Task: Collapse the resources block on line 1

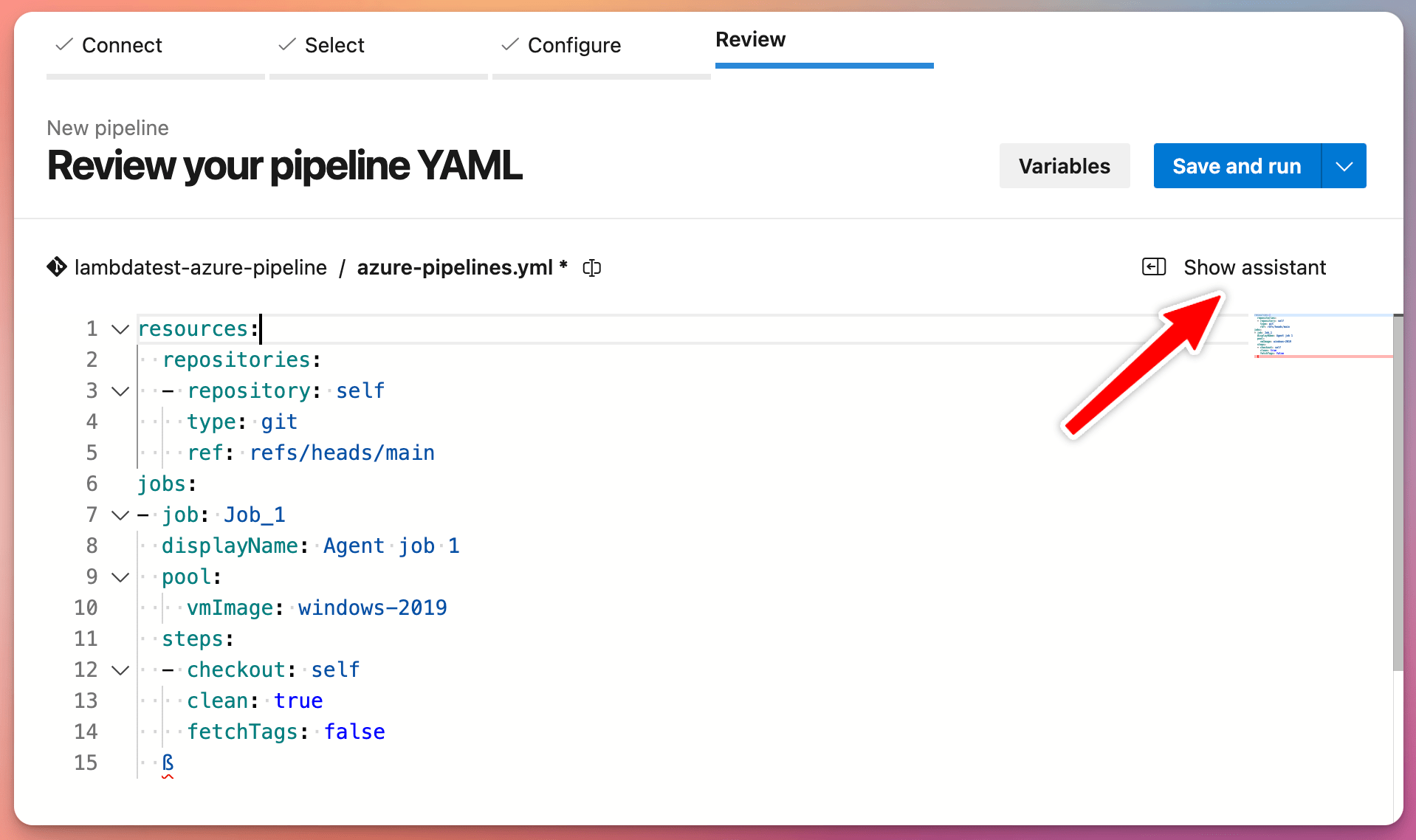Action: [x=120, y=329]
